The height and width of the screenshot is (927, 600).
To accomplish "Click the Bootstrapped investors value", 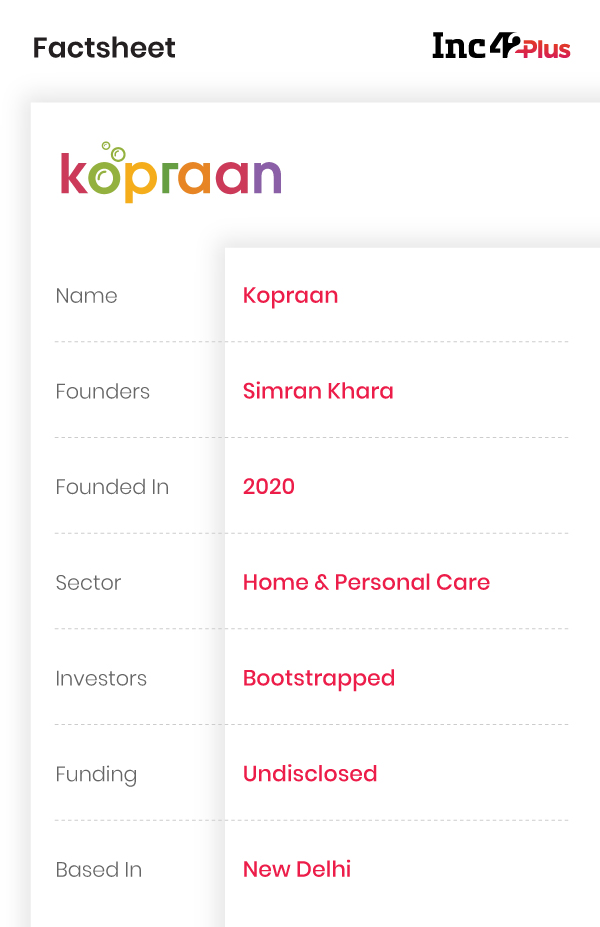I will pos(318,678).
